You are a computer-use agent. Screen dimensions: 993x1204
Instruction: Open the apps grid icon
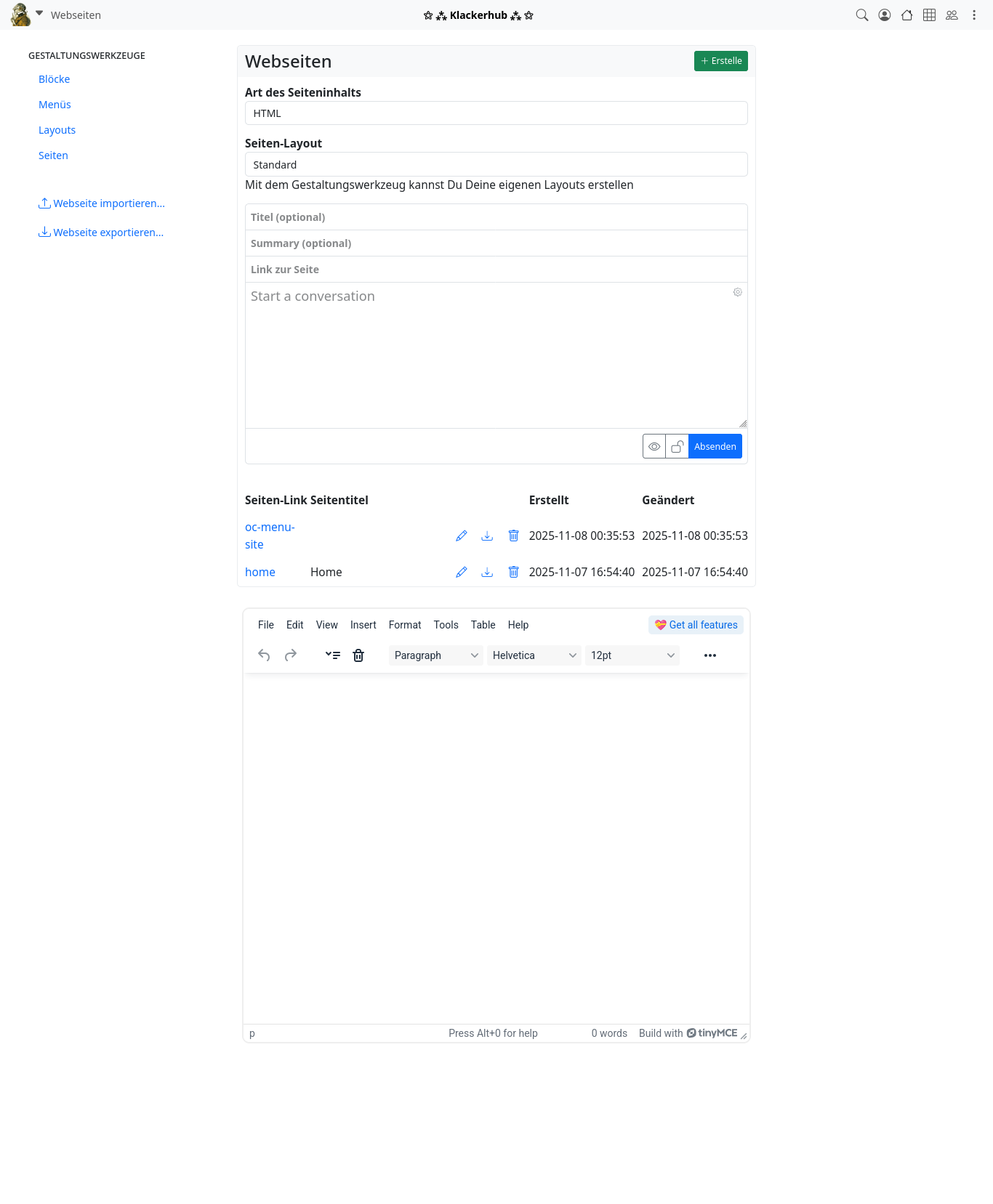(x=929, y=15)
